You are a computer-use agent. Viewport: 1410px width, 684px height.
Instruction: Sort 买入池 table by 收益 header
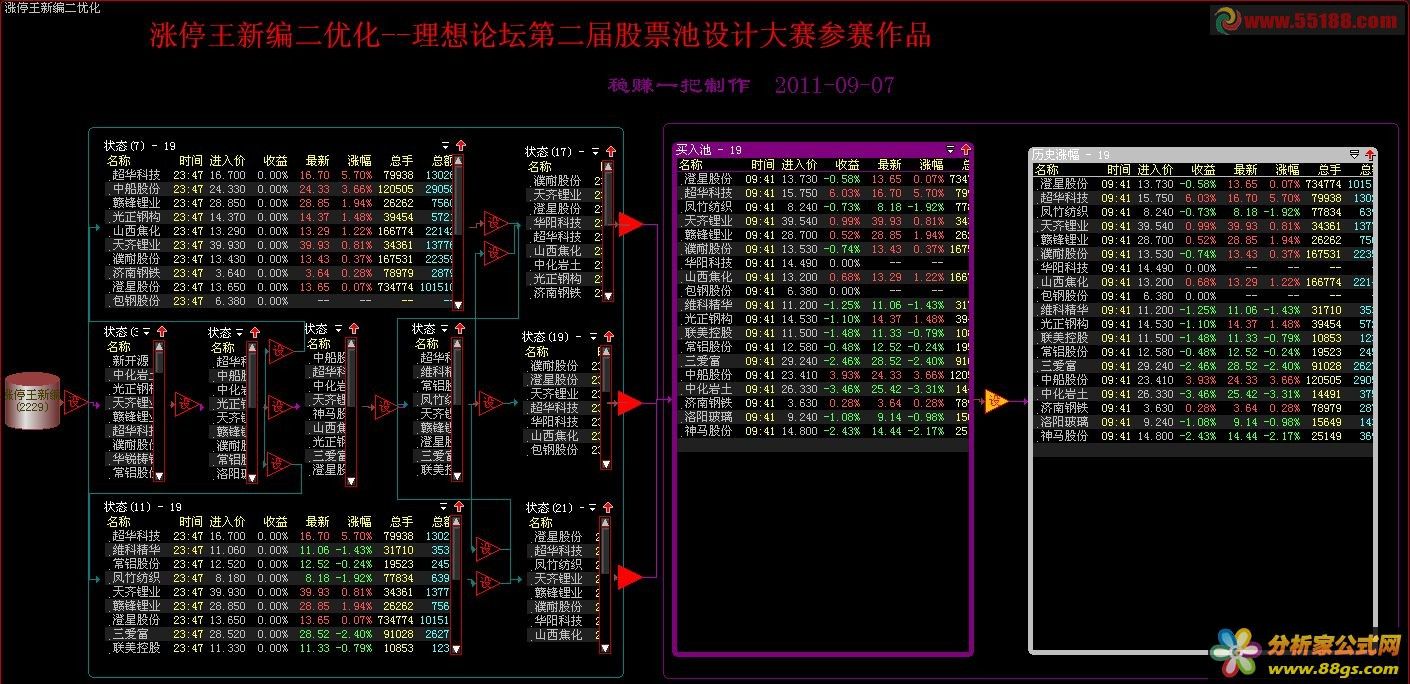(x=847, y=165)
